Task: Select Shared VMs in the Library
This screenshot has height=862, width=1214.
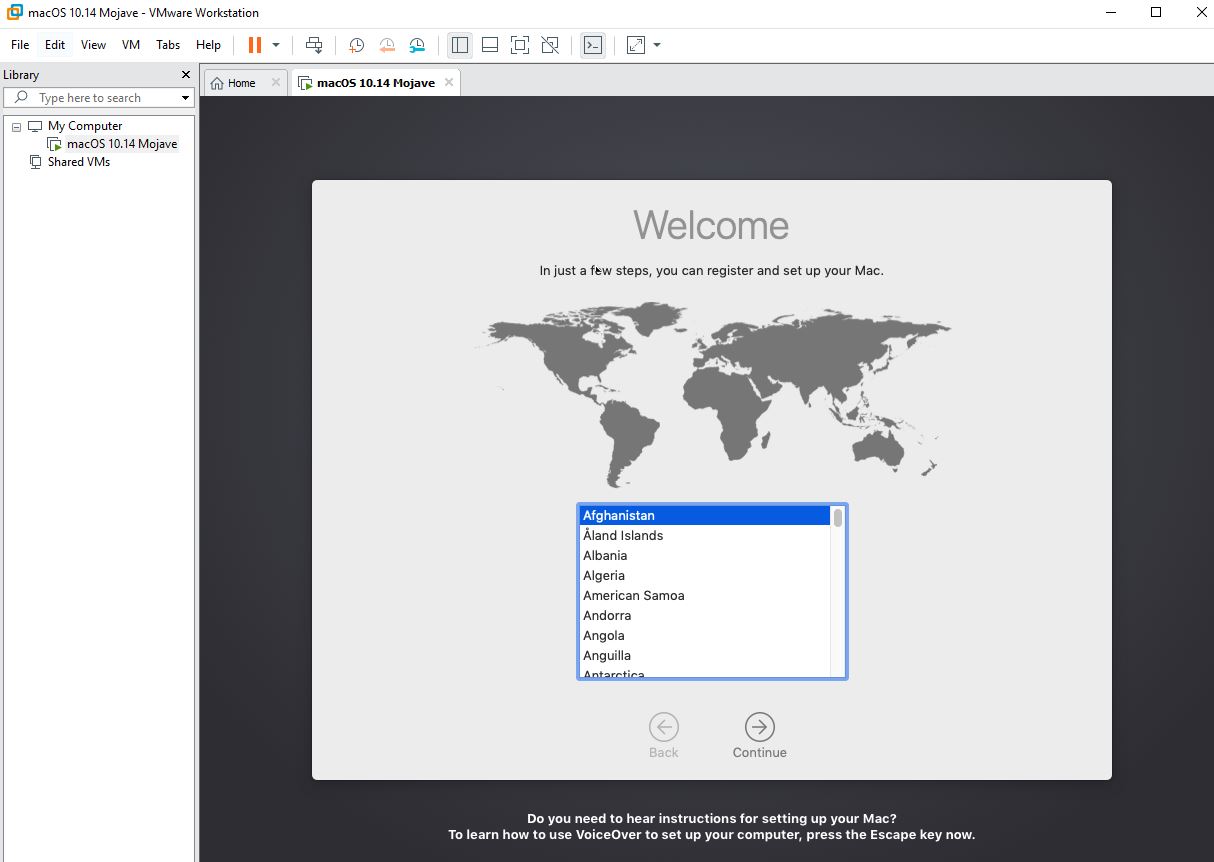Action: [77, 161]
